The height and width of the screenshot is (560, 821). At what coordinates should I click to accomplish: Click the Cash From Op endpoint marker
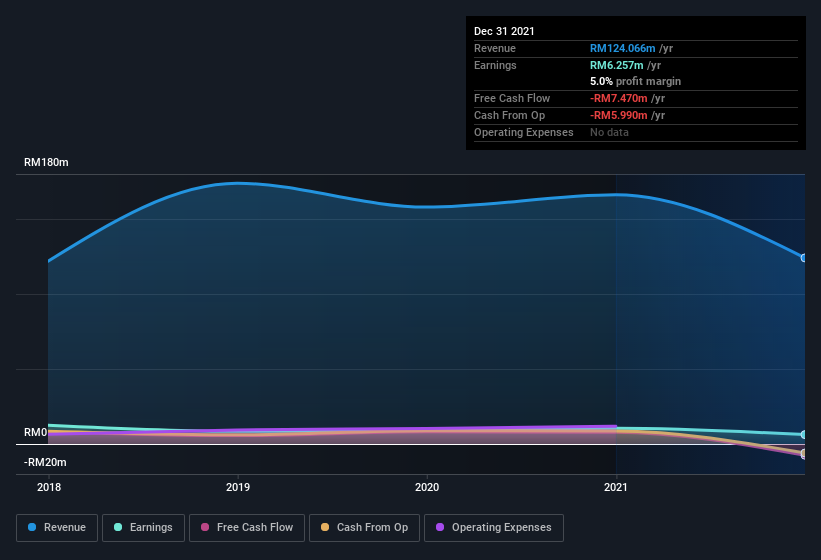click(x=804, y=453)
